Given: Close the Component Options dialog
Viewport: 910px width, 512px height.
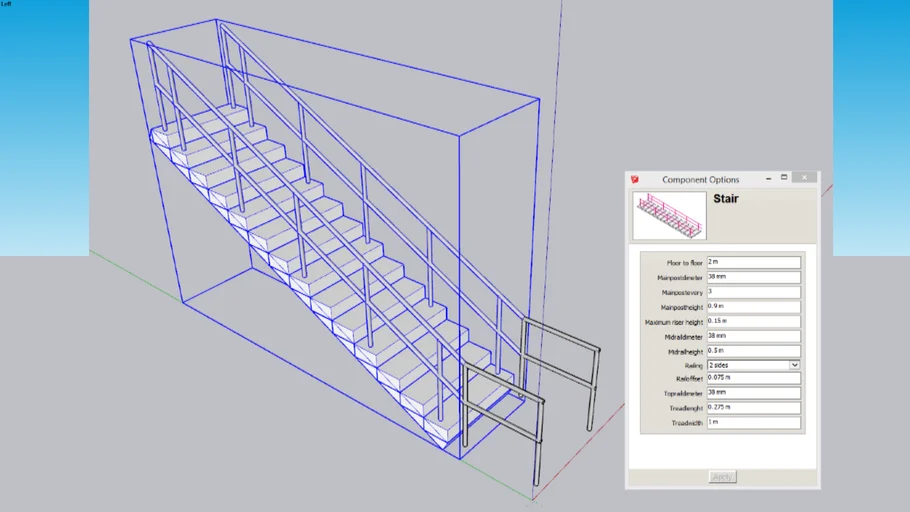Looking at the screenshot, I should pyautogui.click(x=804, y=179).
